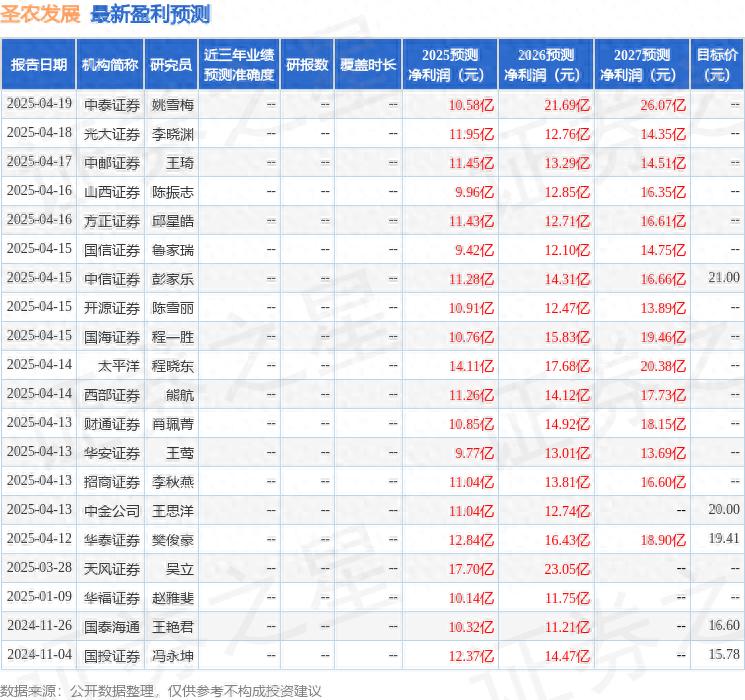Click researcher name 彭家乐

173,279
